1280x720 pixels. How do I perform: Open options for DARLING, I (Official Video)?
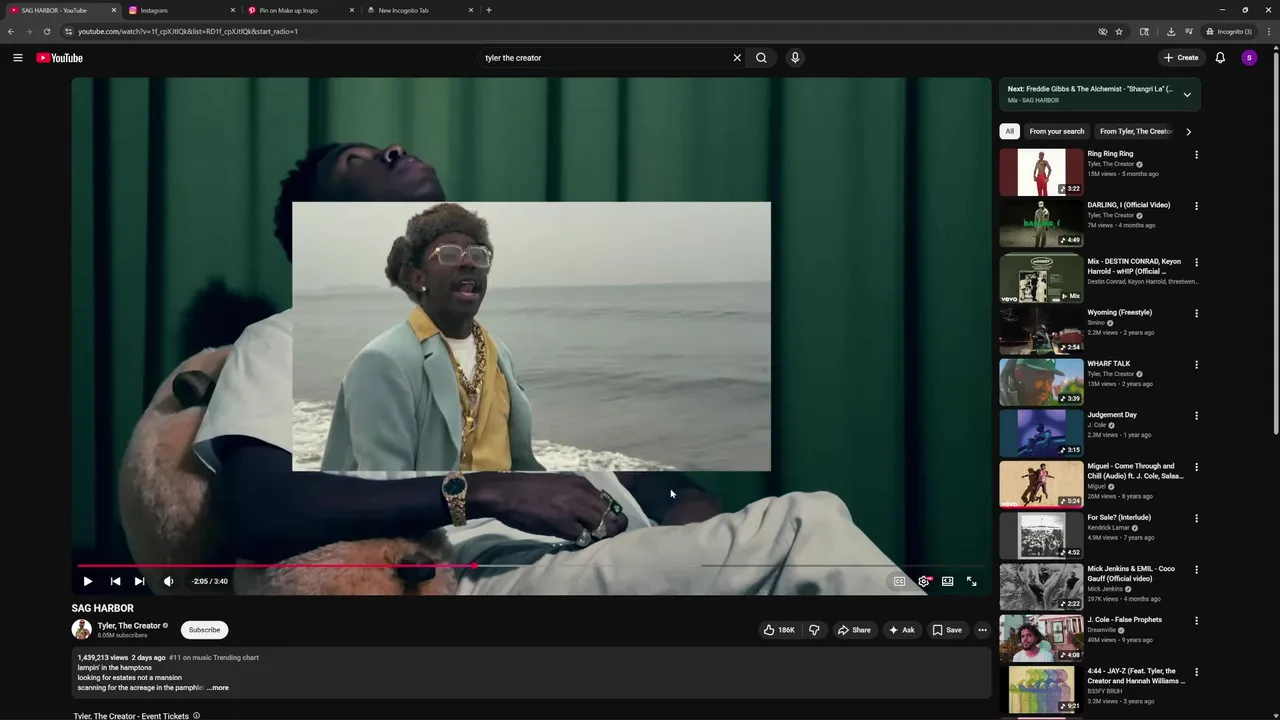(x=1196, y=206)
